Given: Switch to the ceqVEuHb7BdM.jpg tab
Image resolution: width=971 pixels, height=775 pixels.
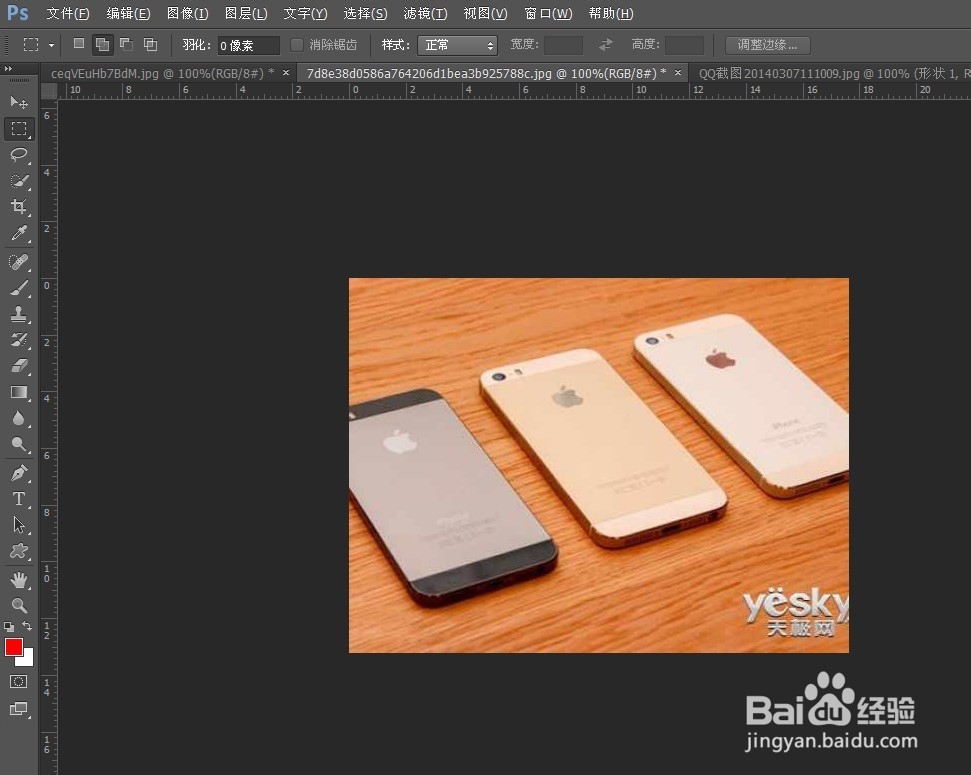Looking at the screenshot, I should coord(162,73).
